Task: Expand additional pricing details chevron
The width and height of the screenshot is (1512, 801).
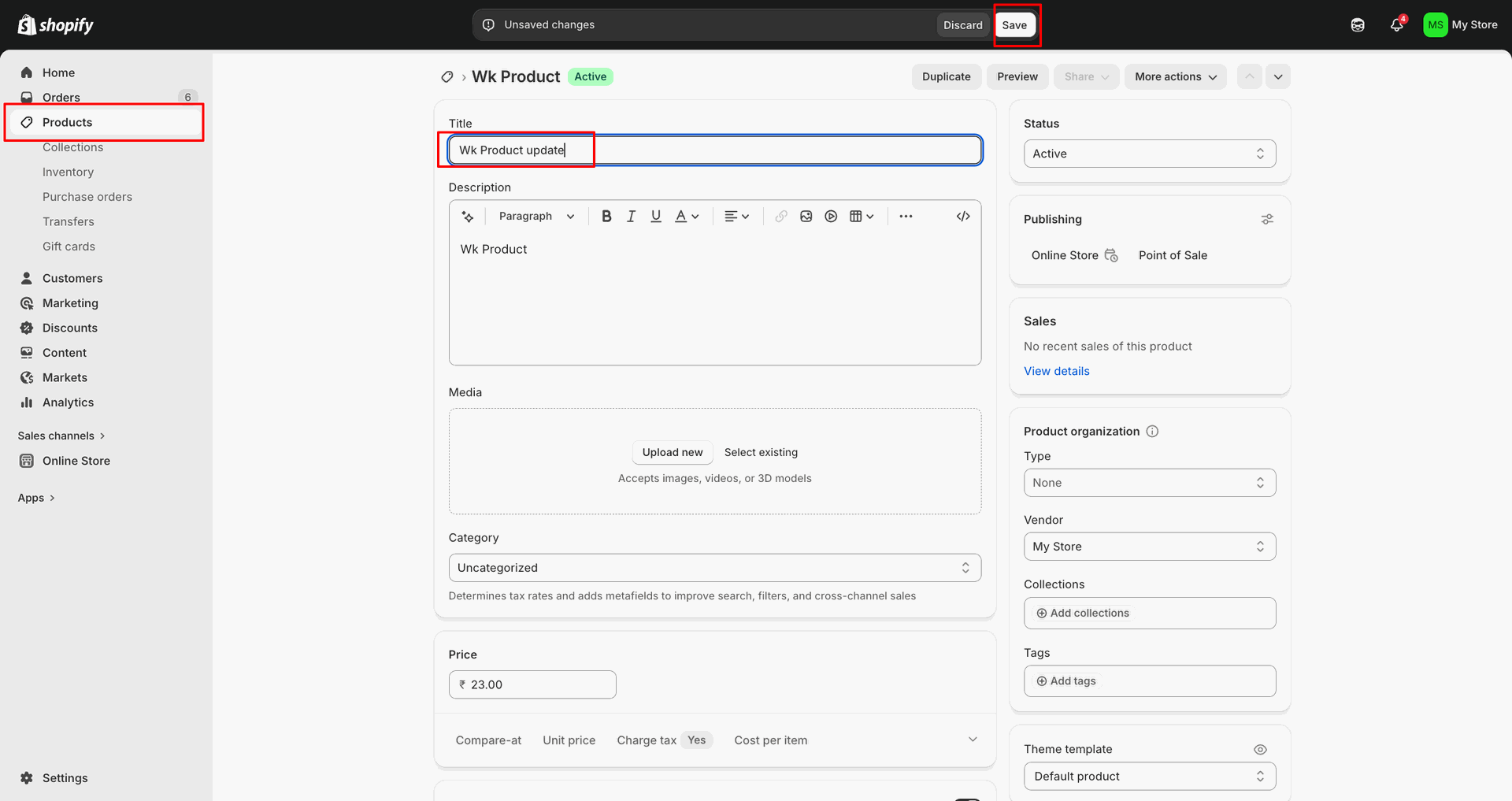Action: pyautogui.click(x=973, y=740)
